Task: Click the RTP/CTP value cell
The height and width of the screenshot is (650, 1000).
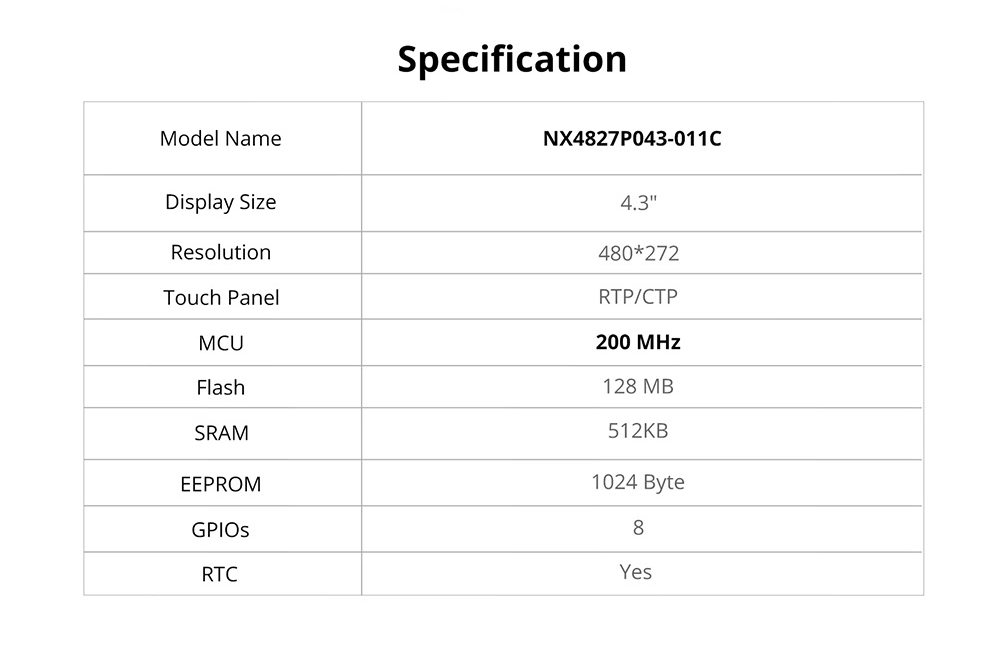Action: pos(638,297)
